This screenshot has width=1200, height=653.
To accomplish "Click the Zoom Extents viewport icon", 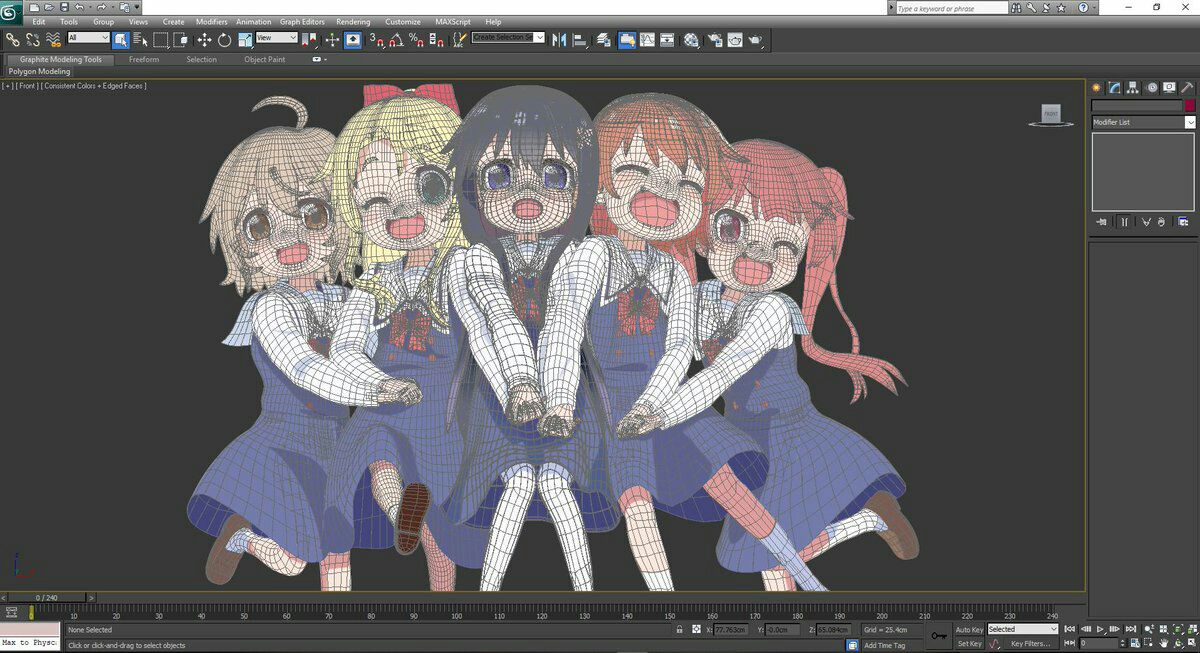I will [x=1177, y=629].
